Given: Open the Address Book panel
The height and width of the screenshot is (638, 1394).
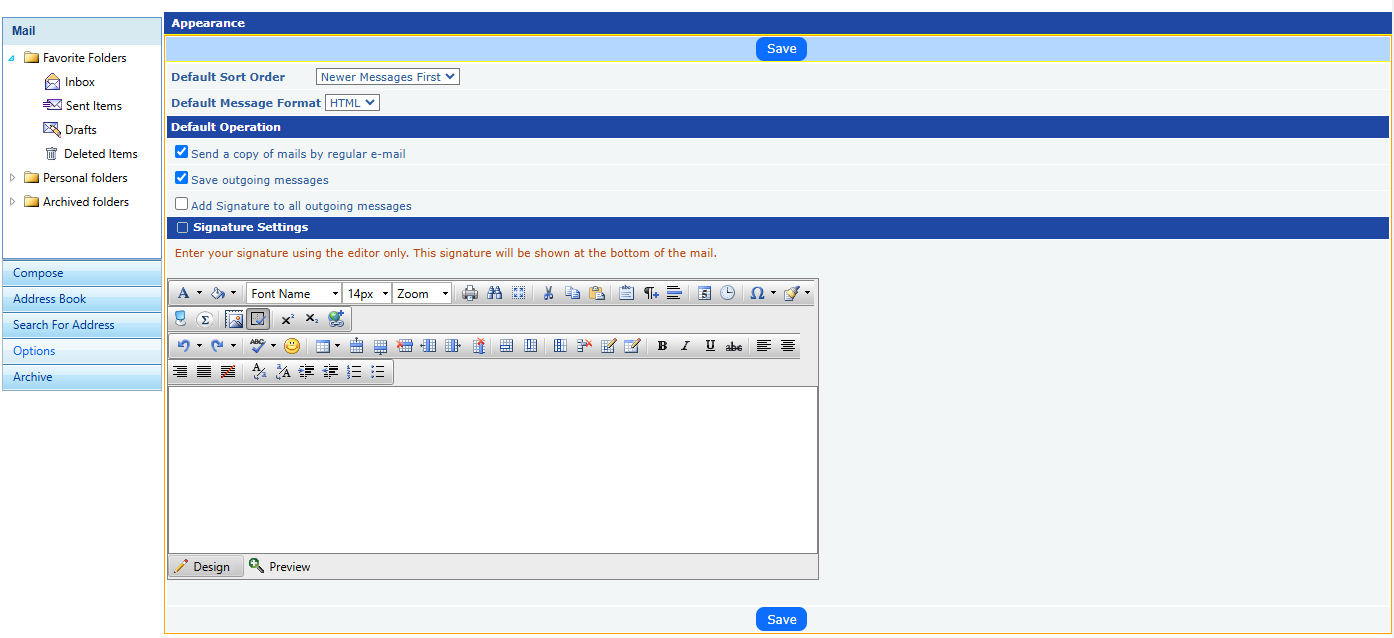Looking at the screenshot, I should point(50,299).
